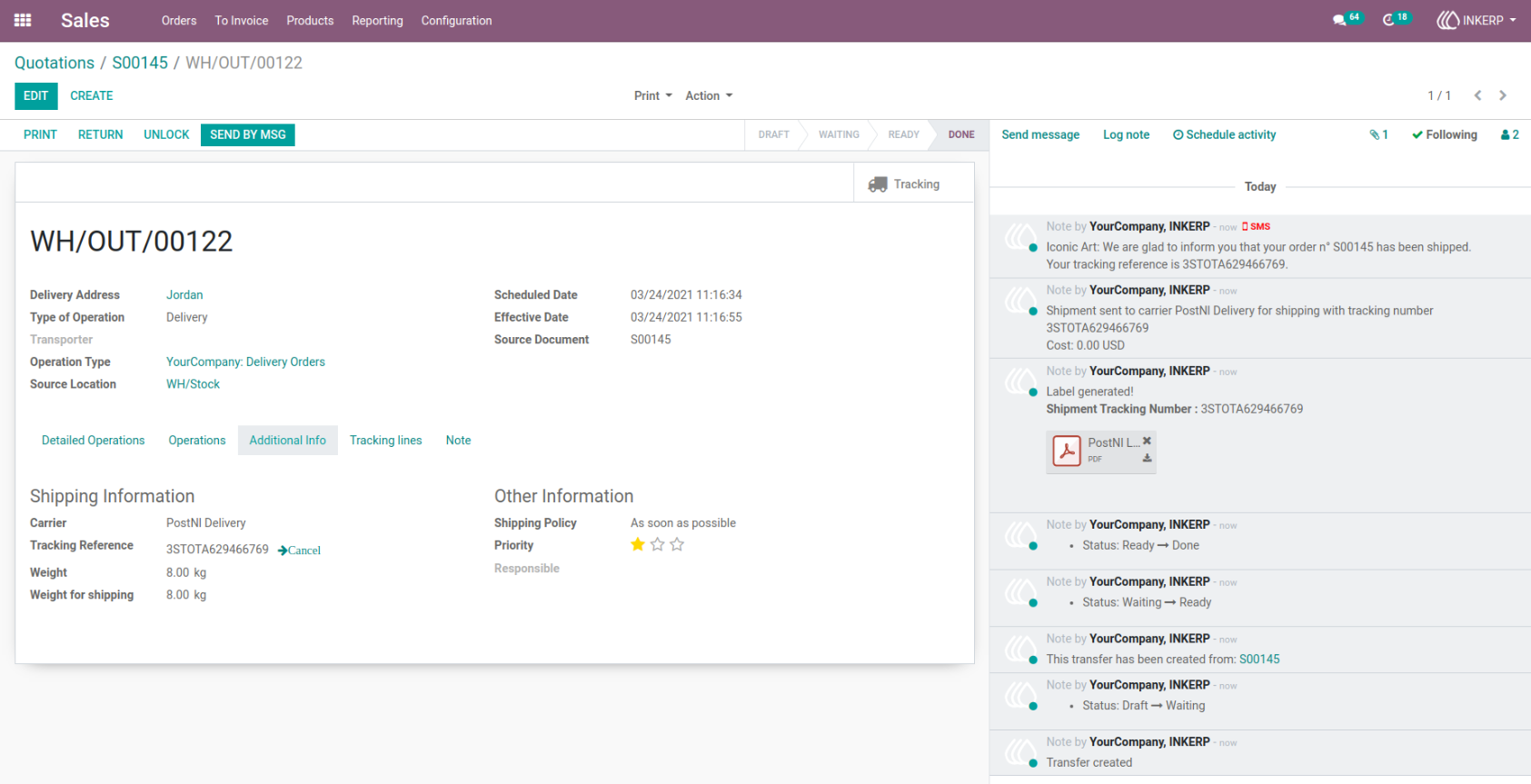The image size is (1531, 784).
Task: Download the PostNL PDF attachment
Action: (1148, 458)
